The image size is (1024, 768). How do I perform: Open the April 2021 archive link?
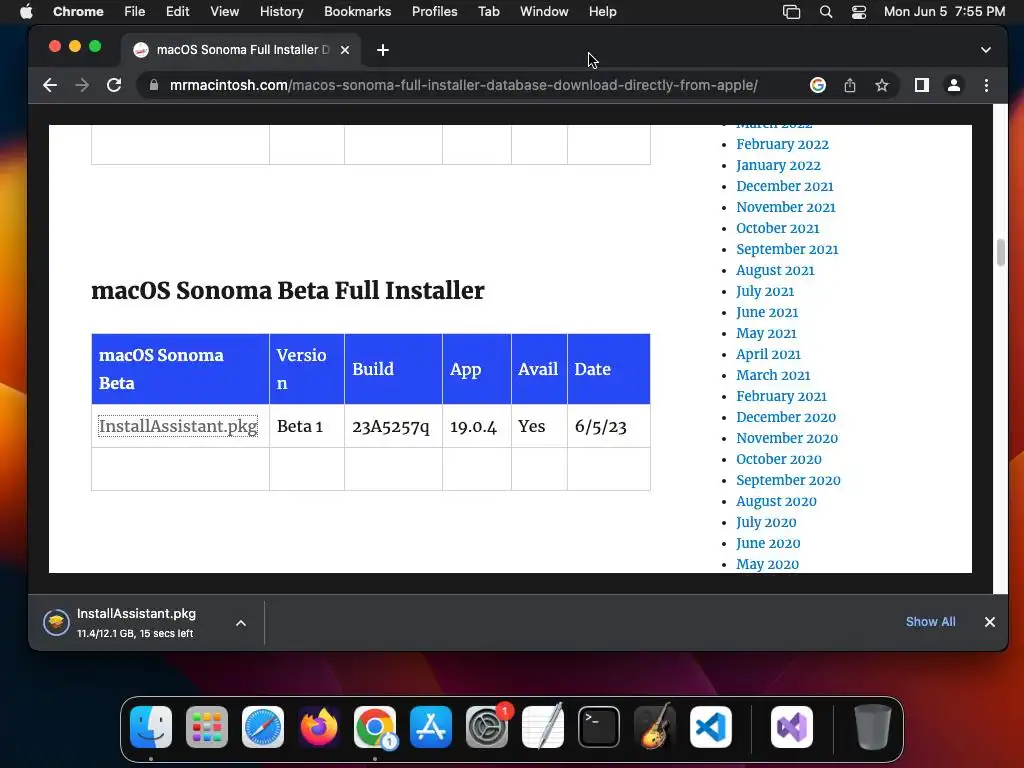point(768,354)
